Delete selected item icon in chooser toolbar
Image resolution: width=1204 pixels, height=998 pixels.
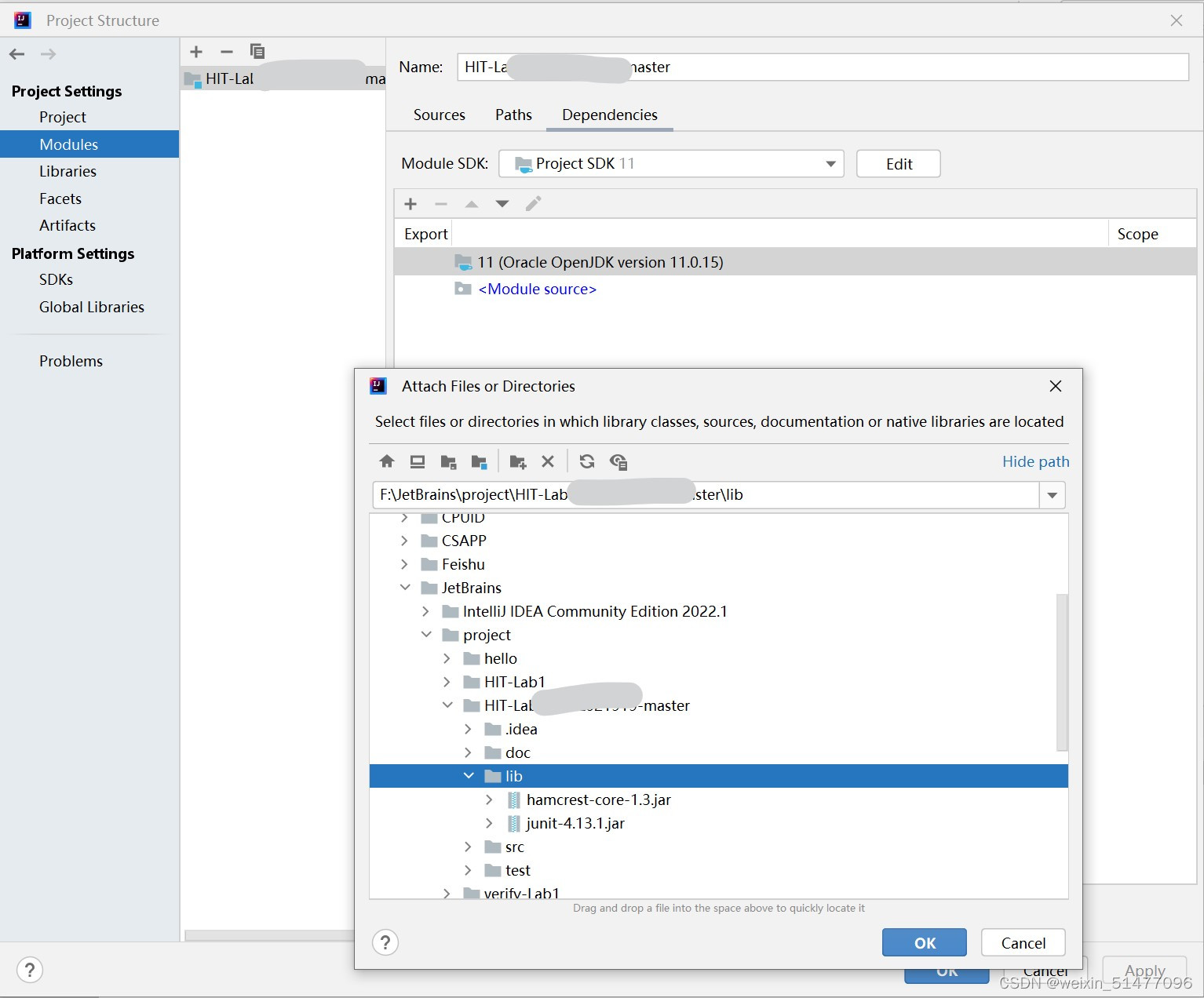548,461
